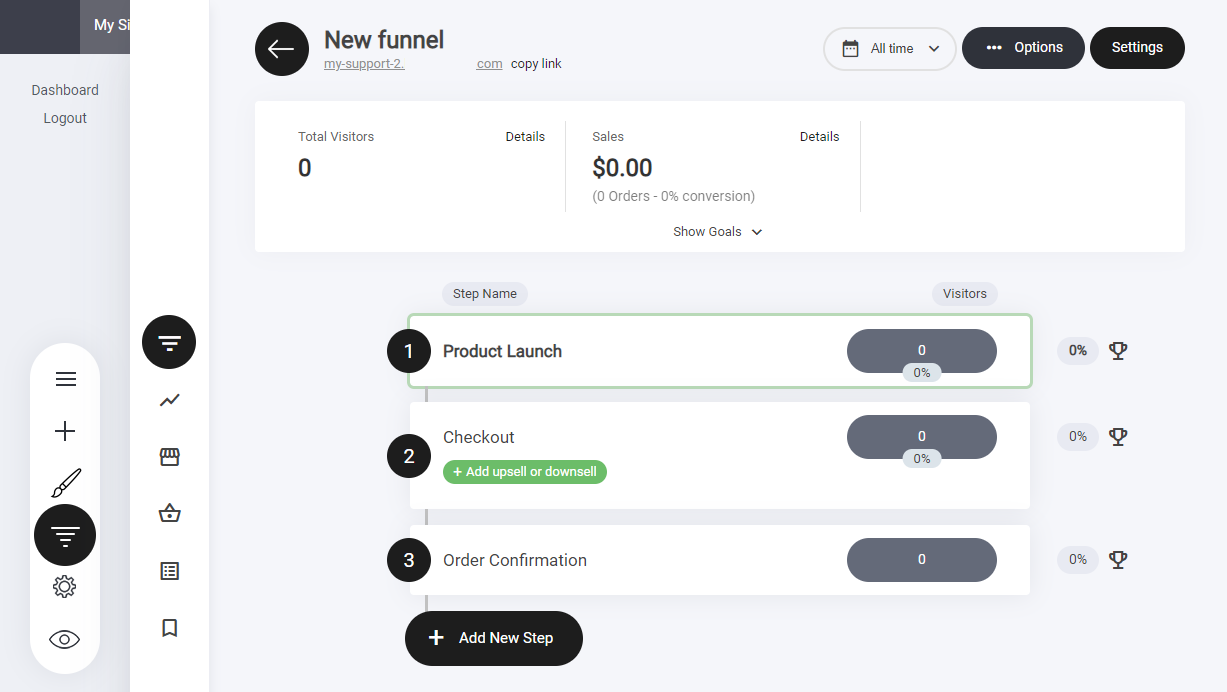Click Logout in left menu

65,118
